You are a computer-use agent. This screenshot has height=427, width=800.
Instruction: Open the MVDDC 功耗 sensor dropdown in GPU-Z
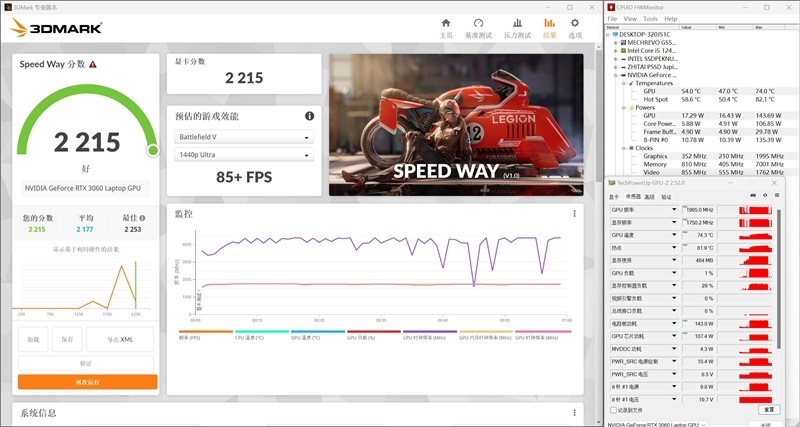pyautogui.click(x=674, y=349)
